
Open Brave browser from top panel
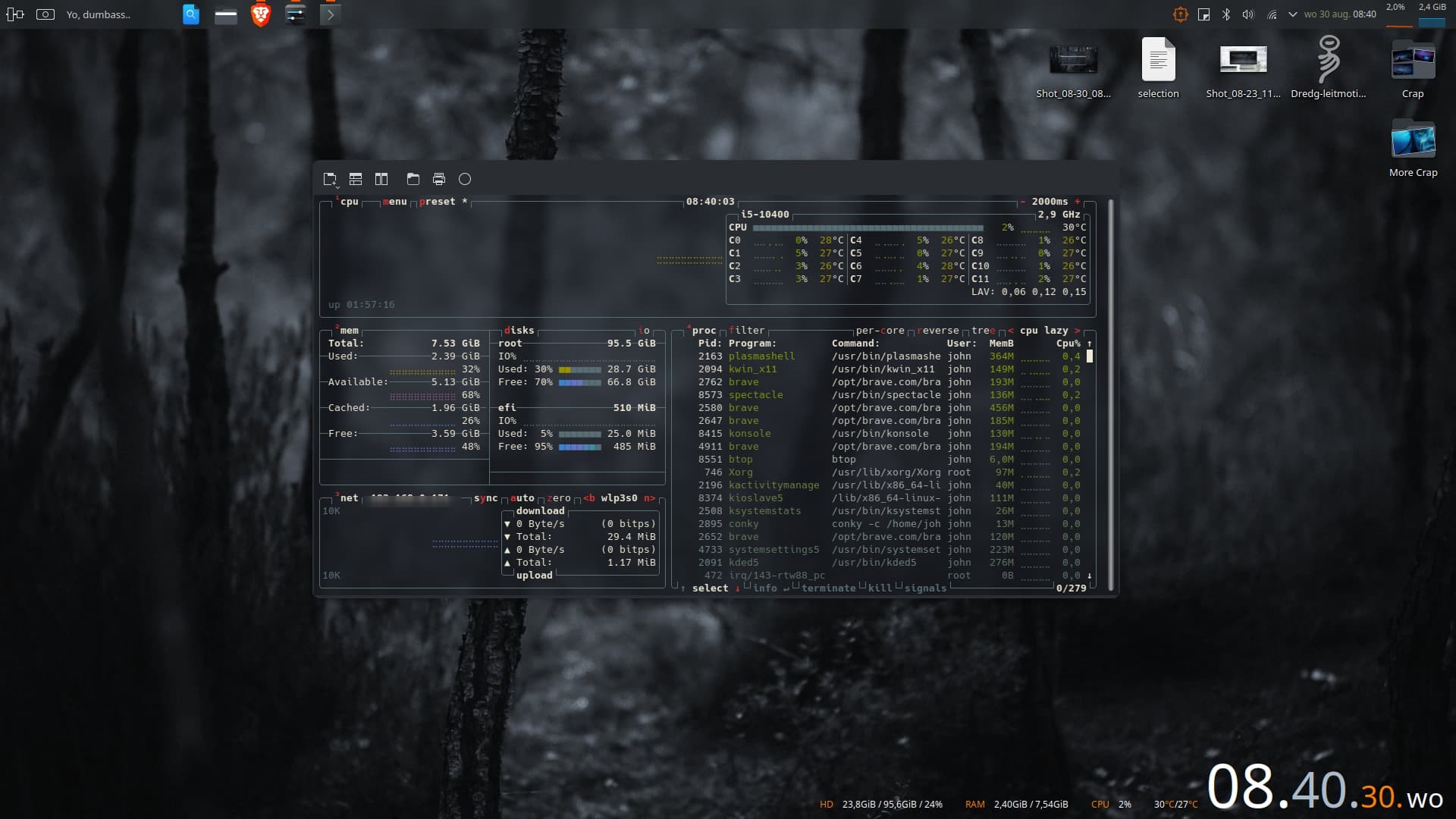261,14
